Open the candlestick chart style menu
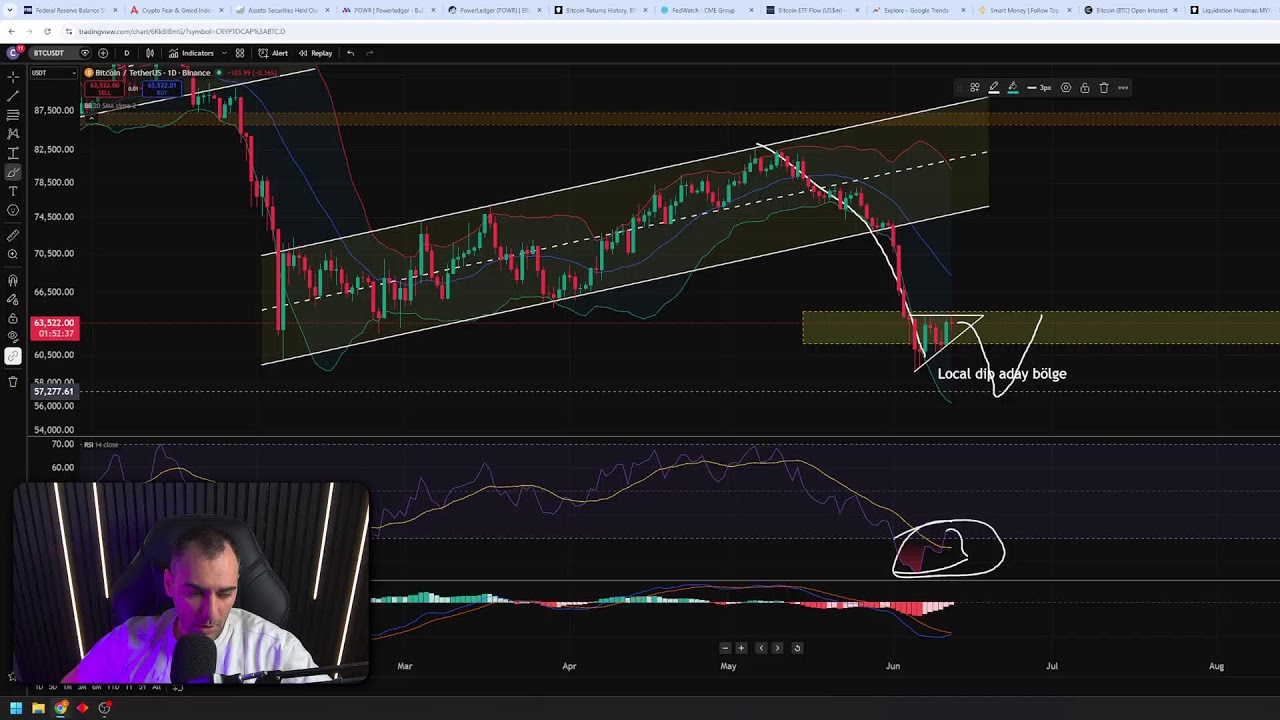The height and width of the screenshot is (720, 1280). coord(150,53)
